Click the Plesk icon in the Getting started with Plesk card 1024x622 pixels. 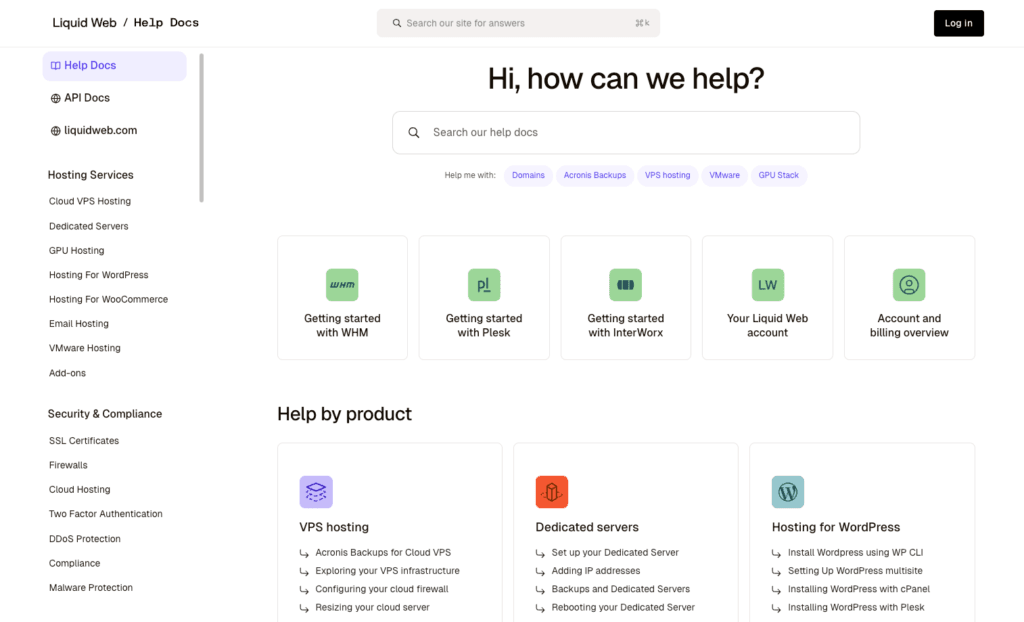click(x=484, y=285)
